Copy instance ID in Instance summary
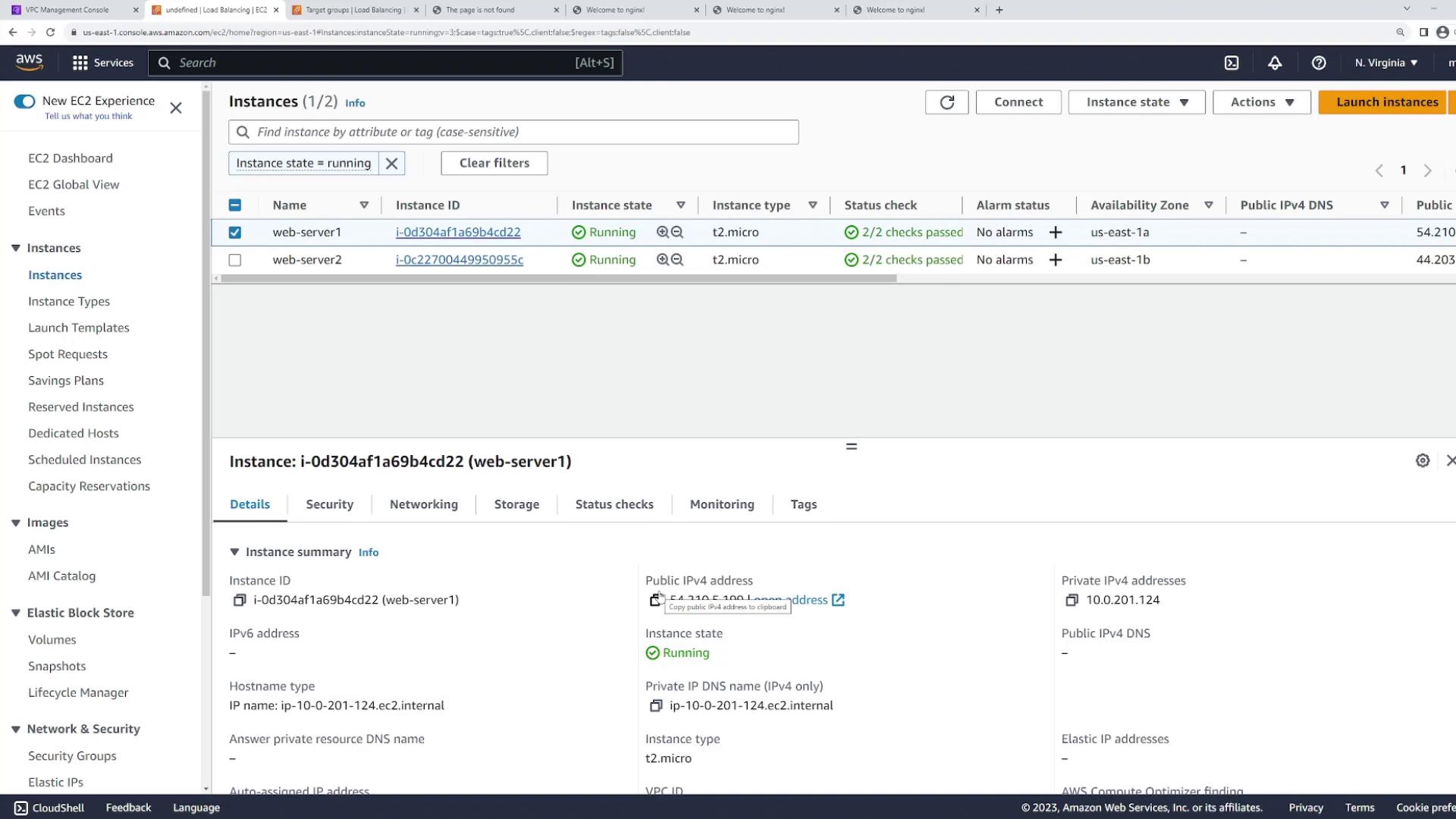This screenshot has width=1456, height=819. coord(240,600)
